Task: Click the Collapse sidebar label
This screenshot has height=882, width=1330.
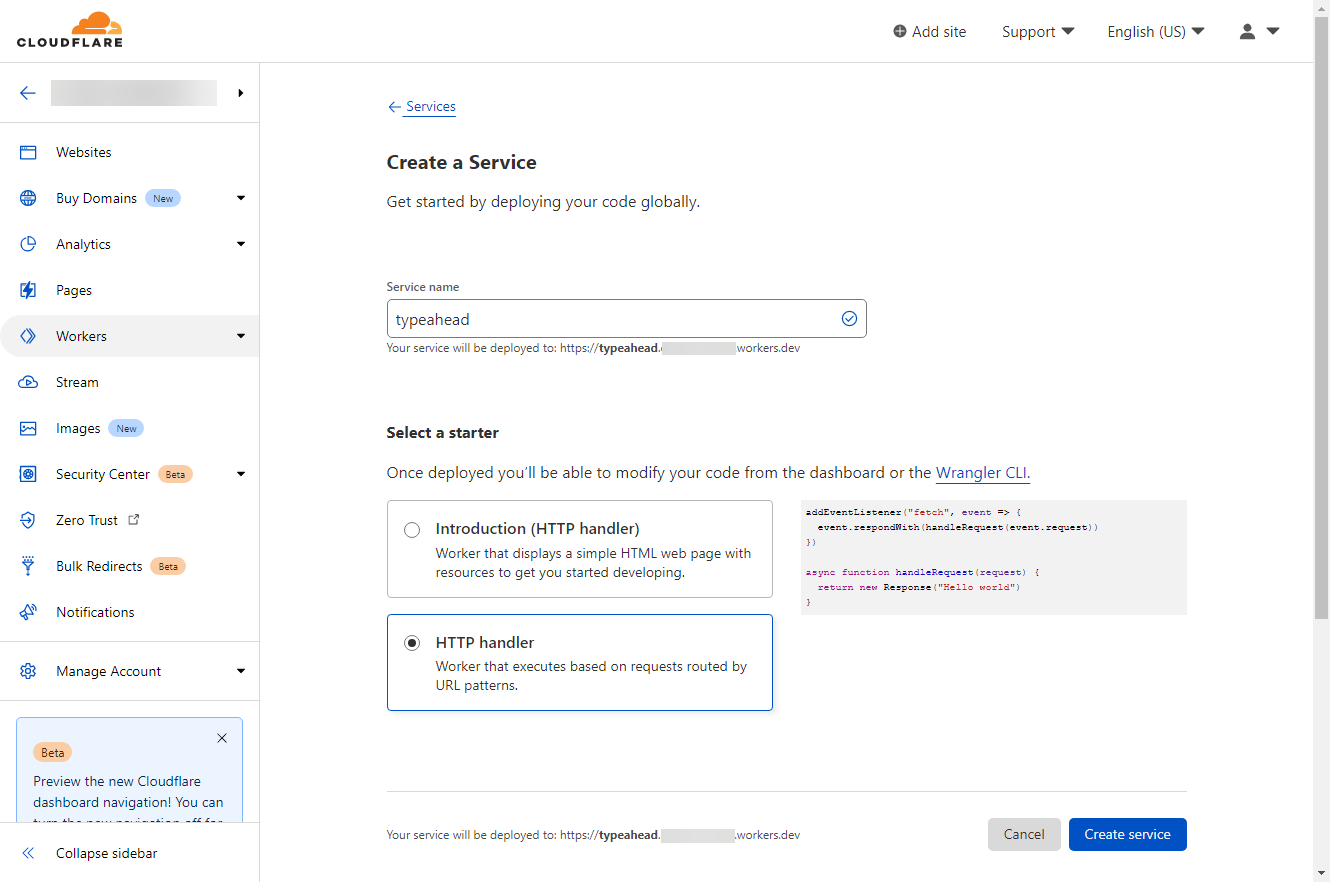Action: point(107,853)
